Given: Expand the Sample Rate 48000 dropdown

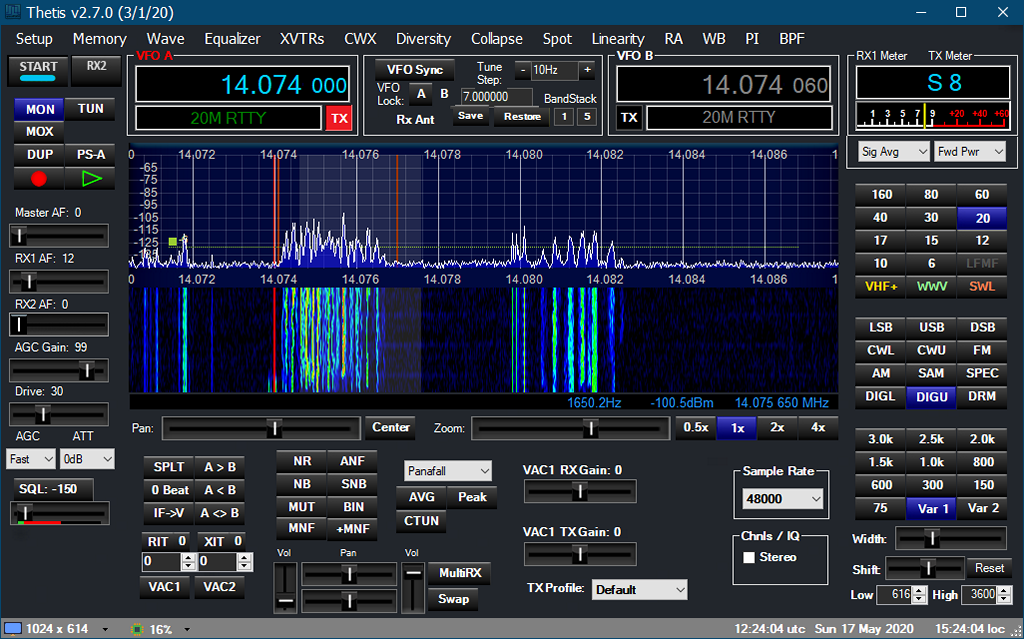Looking at the screenshot, I should tap(783, 499).
